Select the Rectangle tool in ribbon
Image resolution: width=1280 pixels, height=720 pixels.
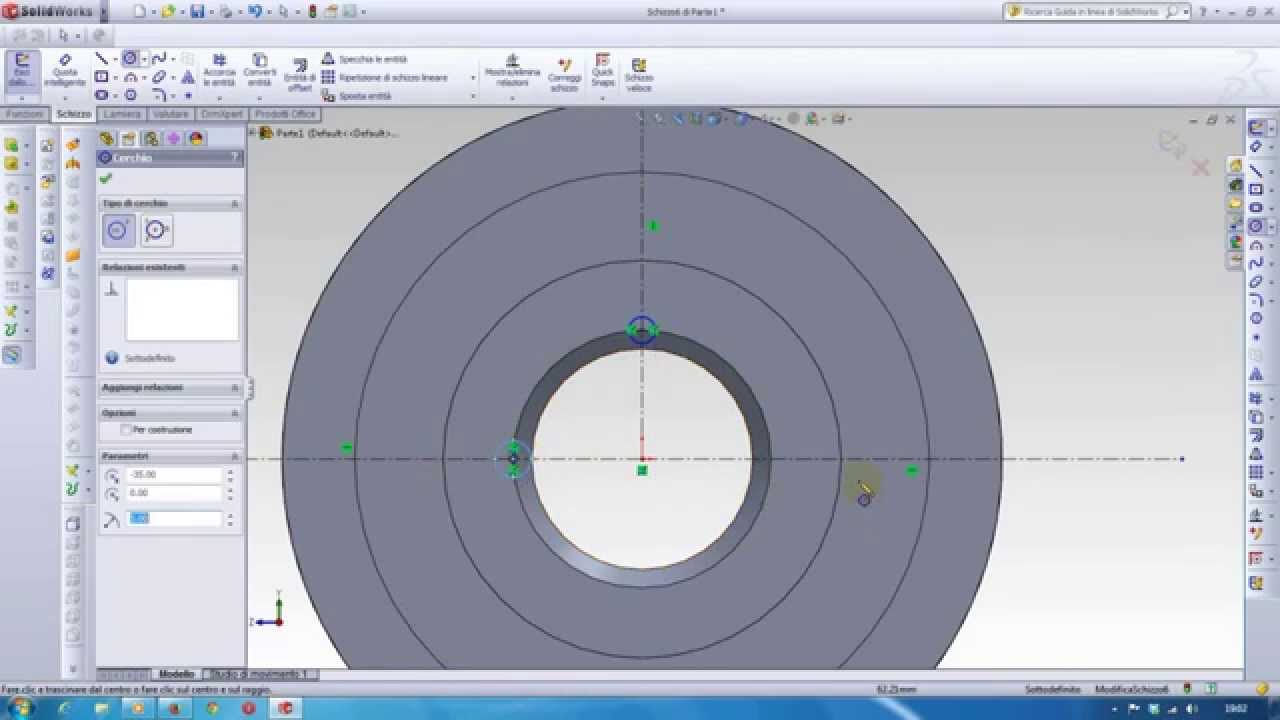pyautogui.click(x=101, y=77)
